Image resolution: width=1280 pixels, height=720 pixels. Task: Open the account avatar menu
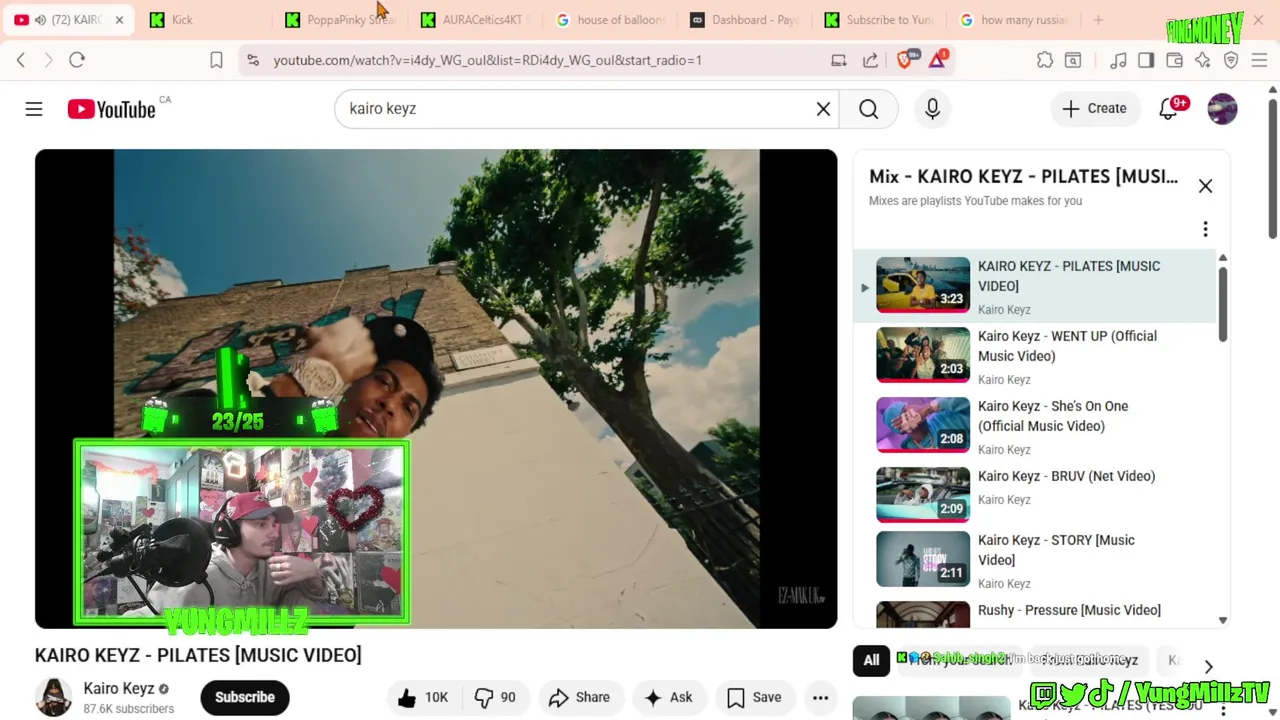coord(1222,109)
